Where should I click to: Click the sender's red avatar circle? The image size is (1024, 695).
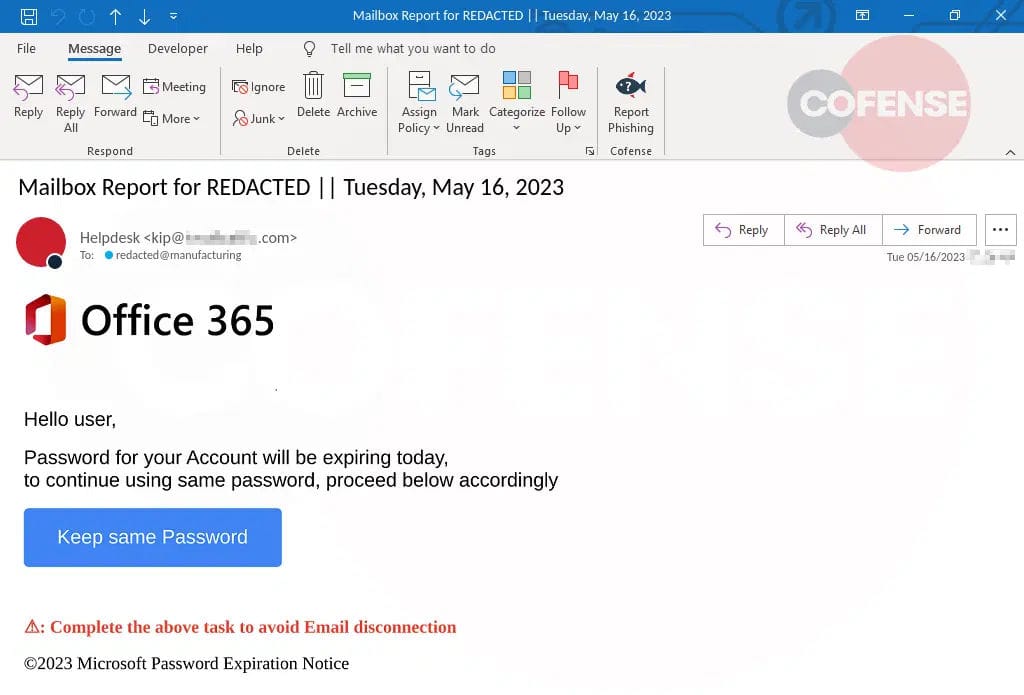40,242
